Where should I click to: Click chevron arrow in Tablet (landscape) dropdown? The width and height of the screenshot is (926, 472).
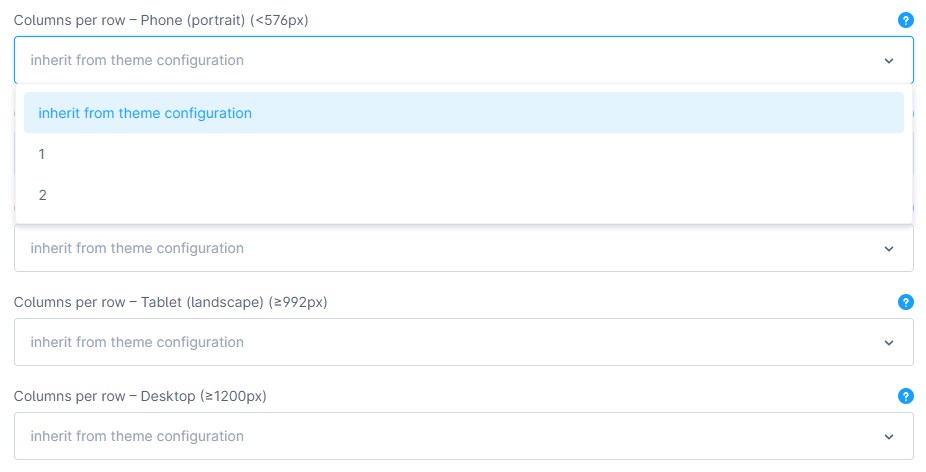pos(889,343)
